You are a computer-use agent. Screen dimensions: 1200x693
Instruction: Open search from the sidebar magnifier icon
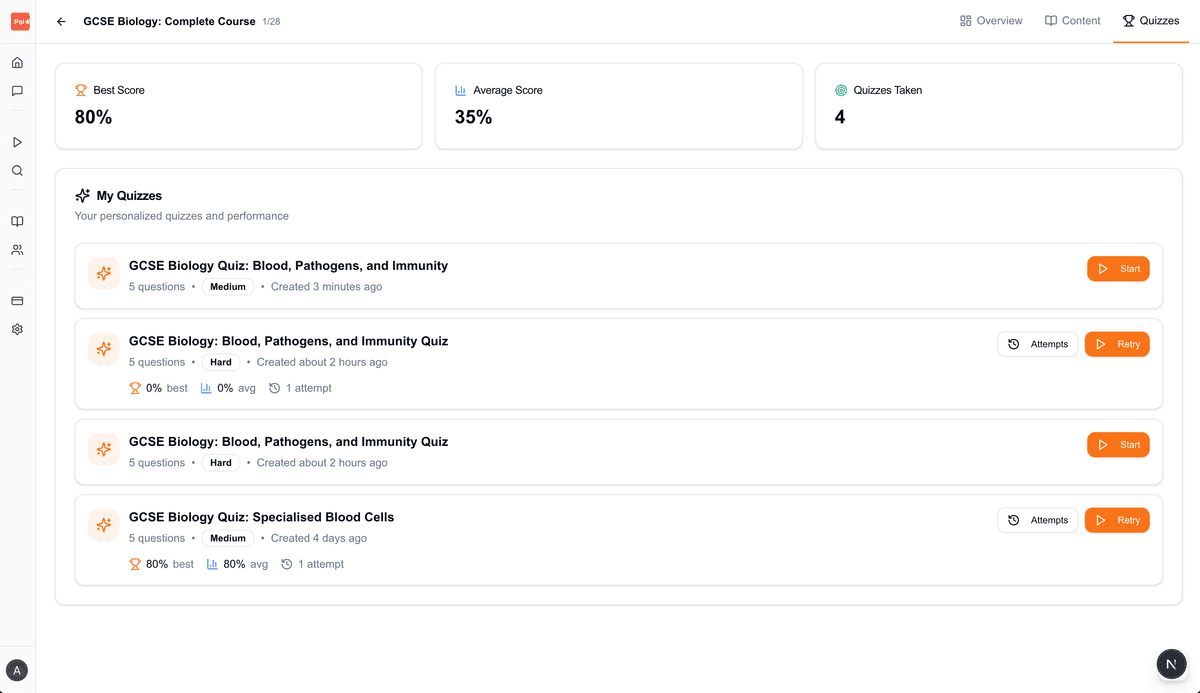pos(16,170)
